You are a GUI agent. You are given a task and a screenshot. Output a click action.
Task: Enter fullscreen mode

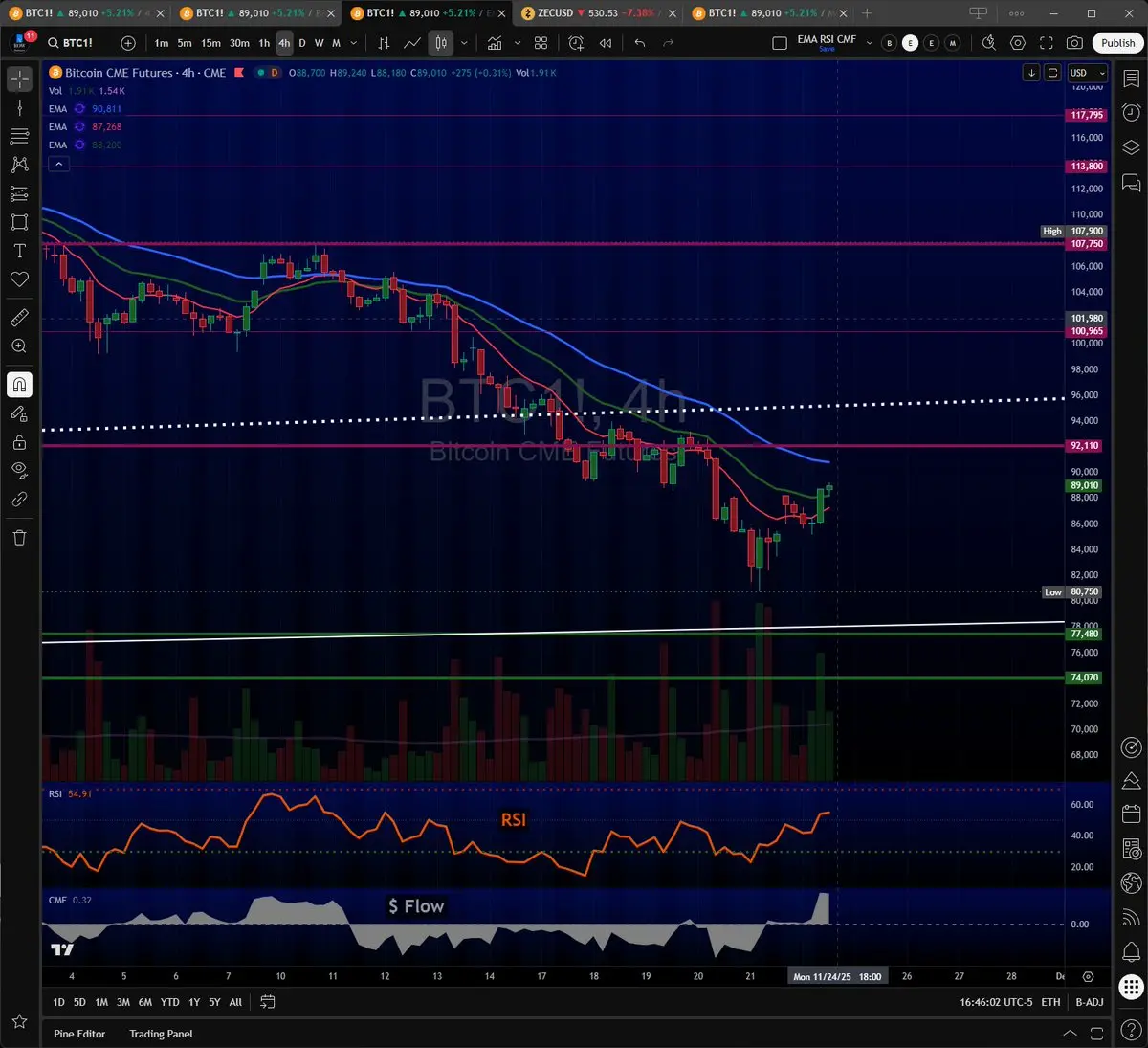(x=1047, y=43)
